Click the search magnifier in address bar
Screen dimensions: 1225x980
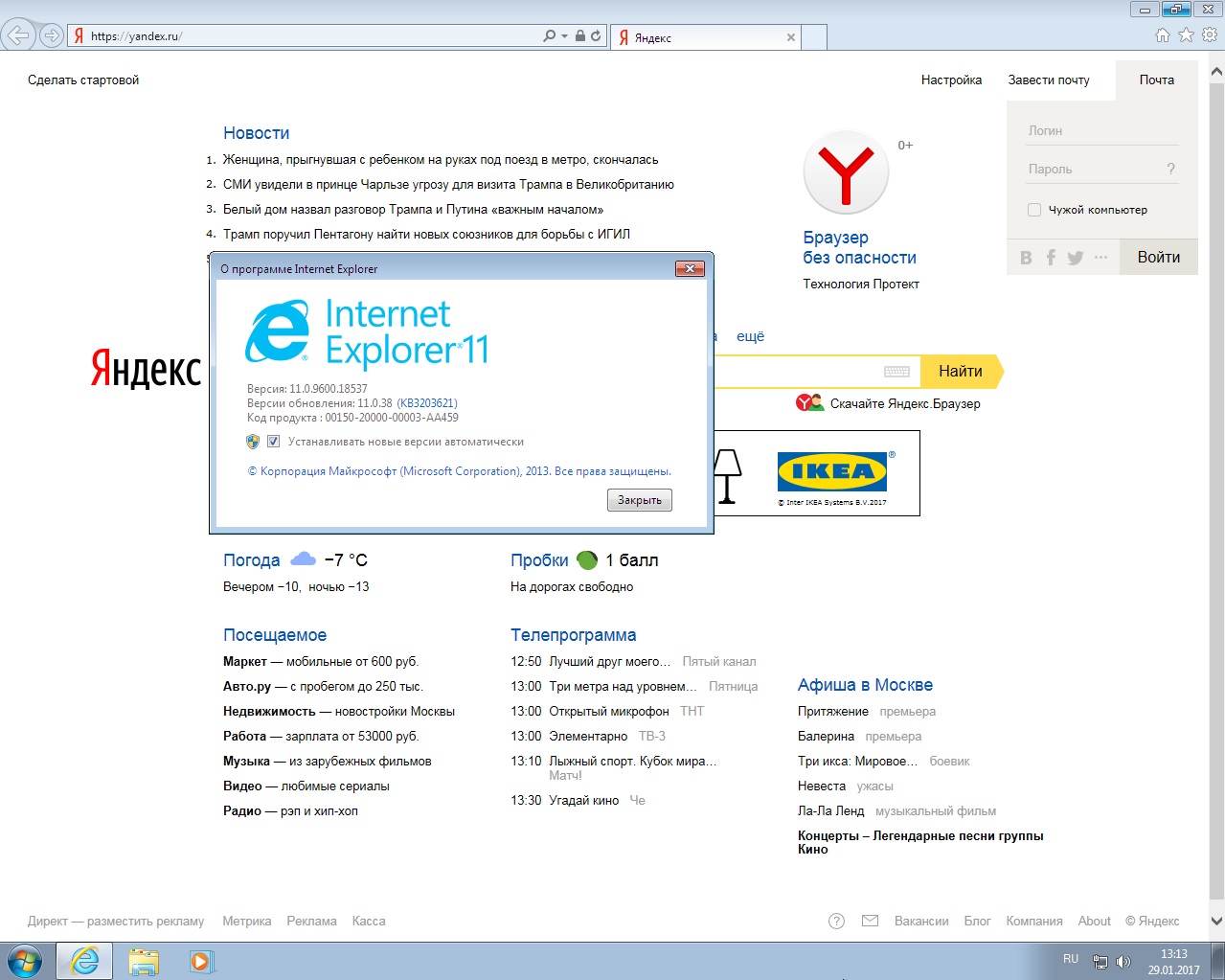coord(549,35)
